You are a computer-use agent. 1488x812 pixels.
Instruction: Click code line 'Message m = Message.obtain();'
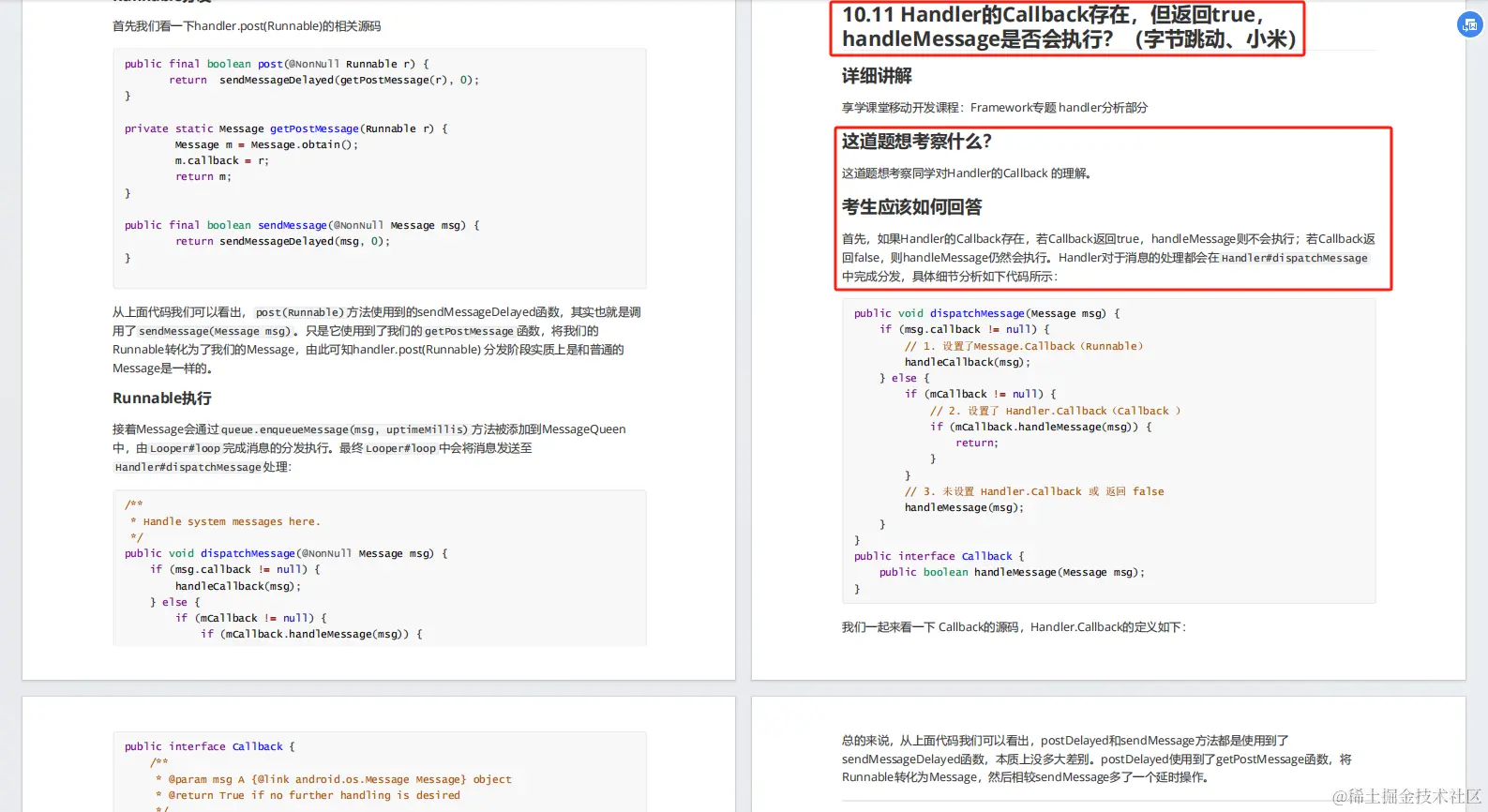(266, 144)
